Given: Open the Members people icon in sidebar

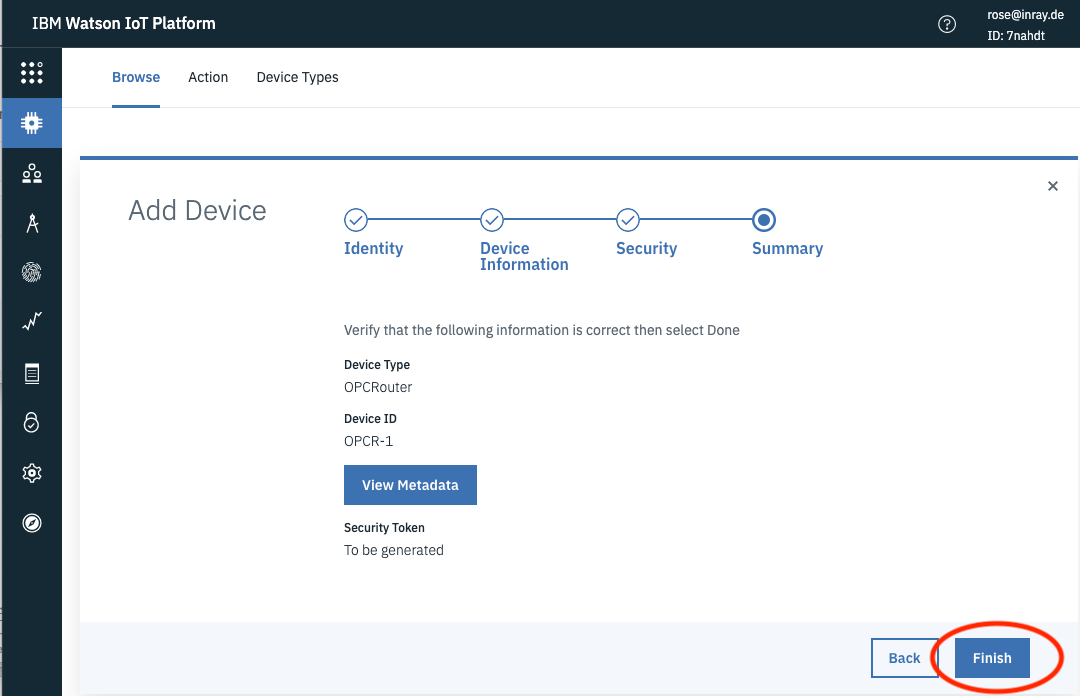Looking at the screenshot, I should click(x=32, y=173).
